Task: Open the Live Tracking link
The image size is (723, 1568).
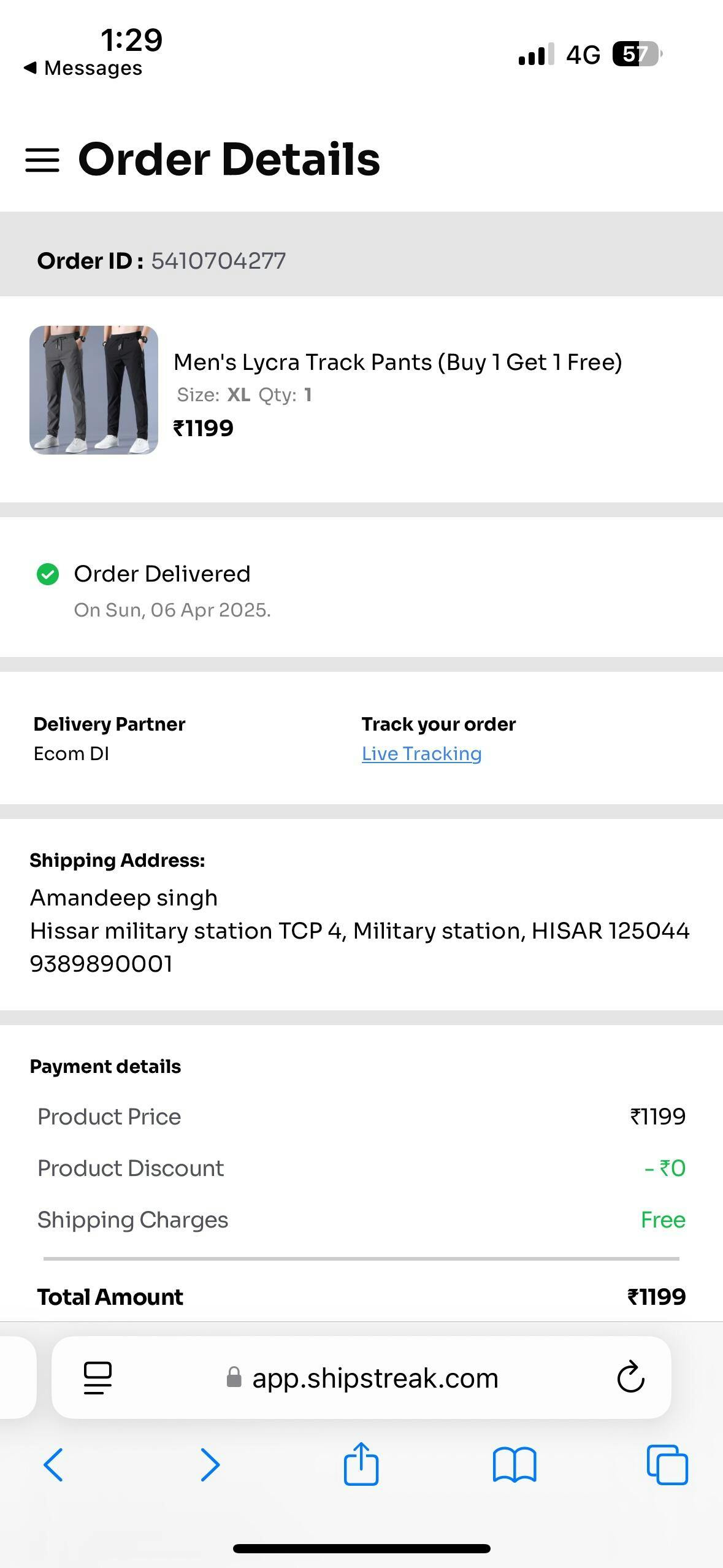Action: 421,753
